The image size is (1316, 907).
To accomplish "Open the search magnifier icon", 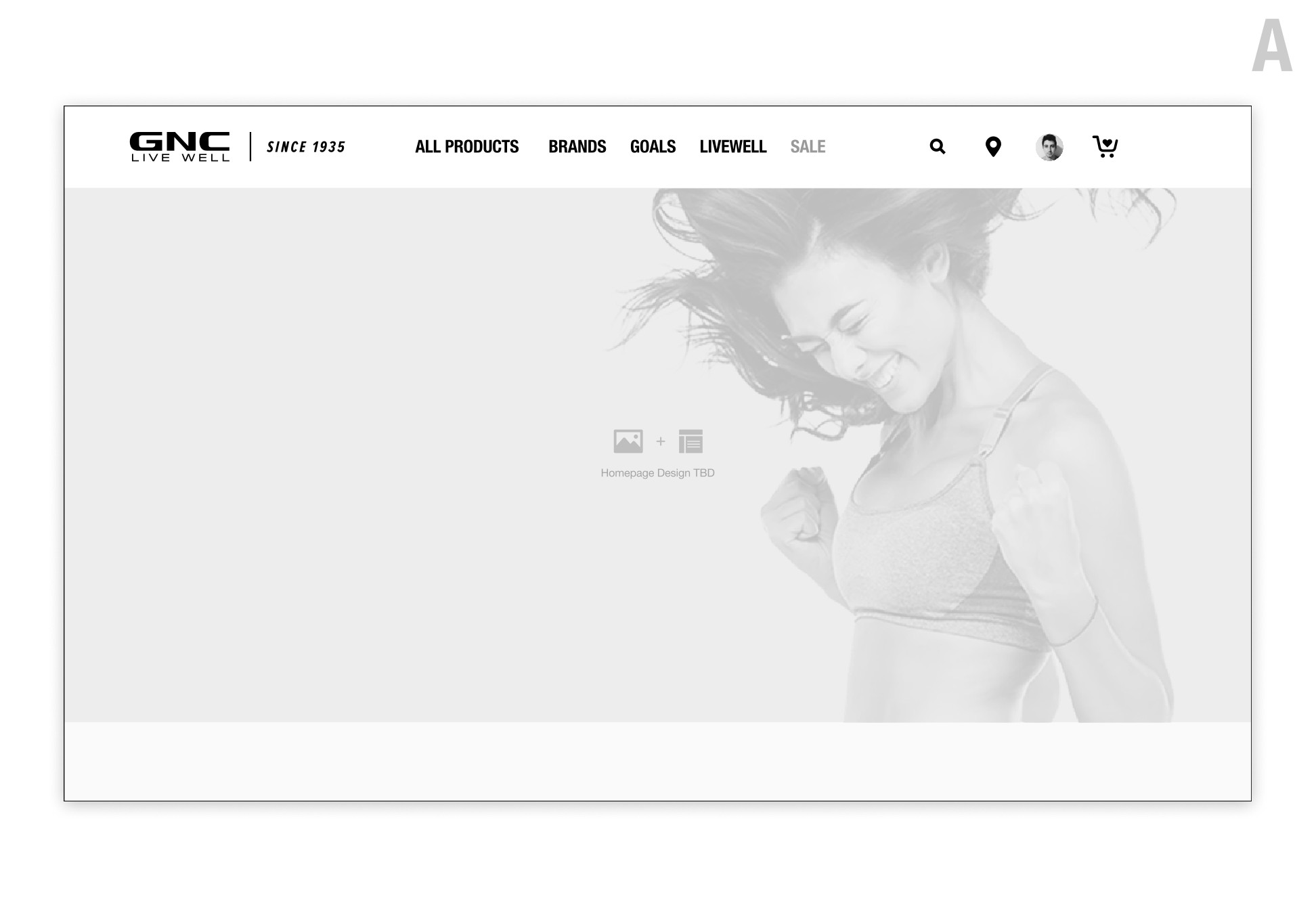I will [937, 146].
